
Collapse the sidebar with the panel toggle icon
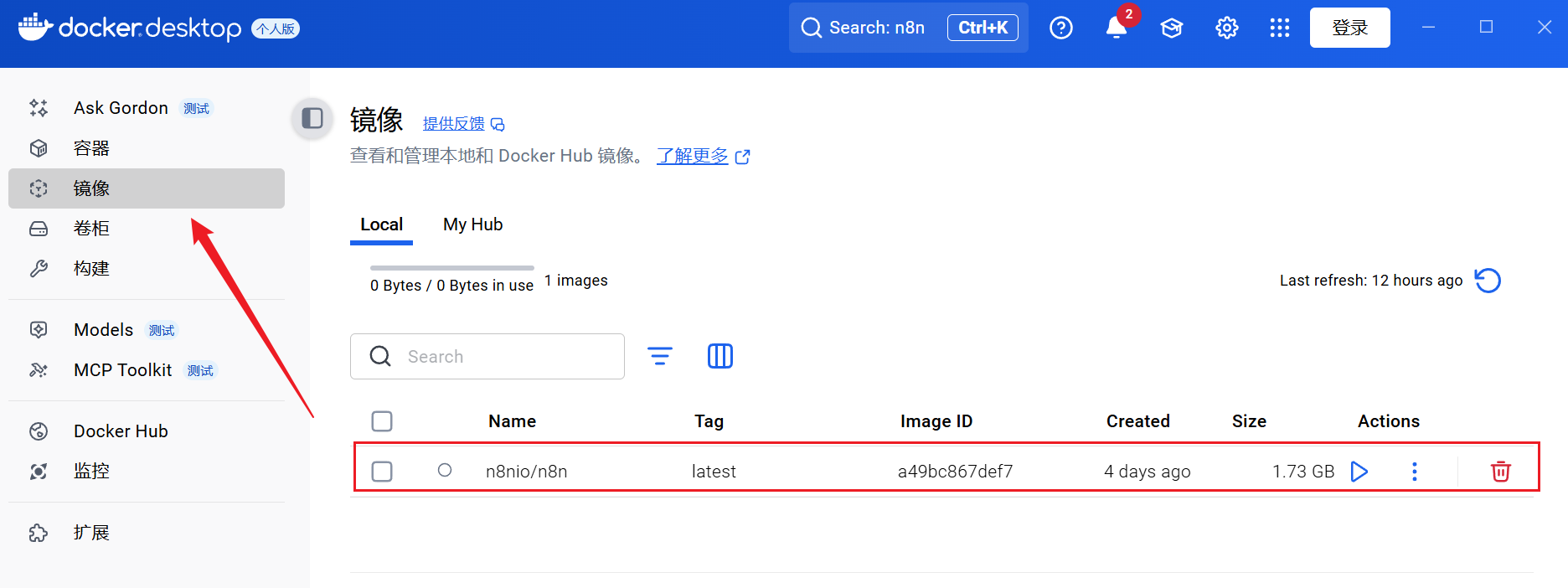pos(312,118)
